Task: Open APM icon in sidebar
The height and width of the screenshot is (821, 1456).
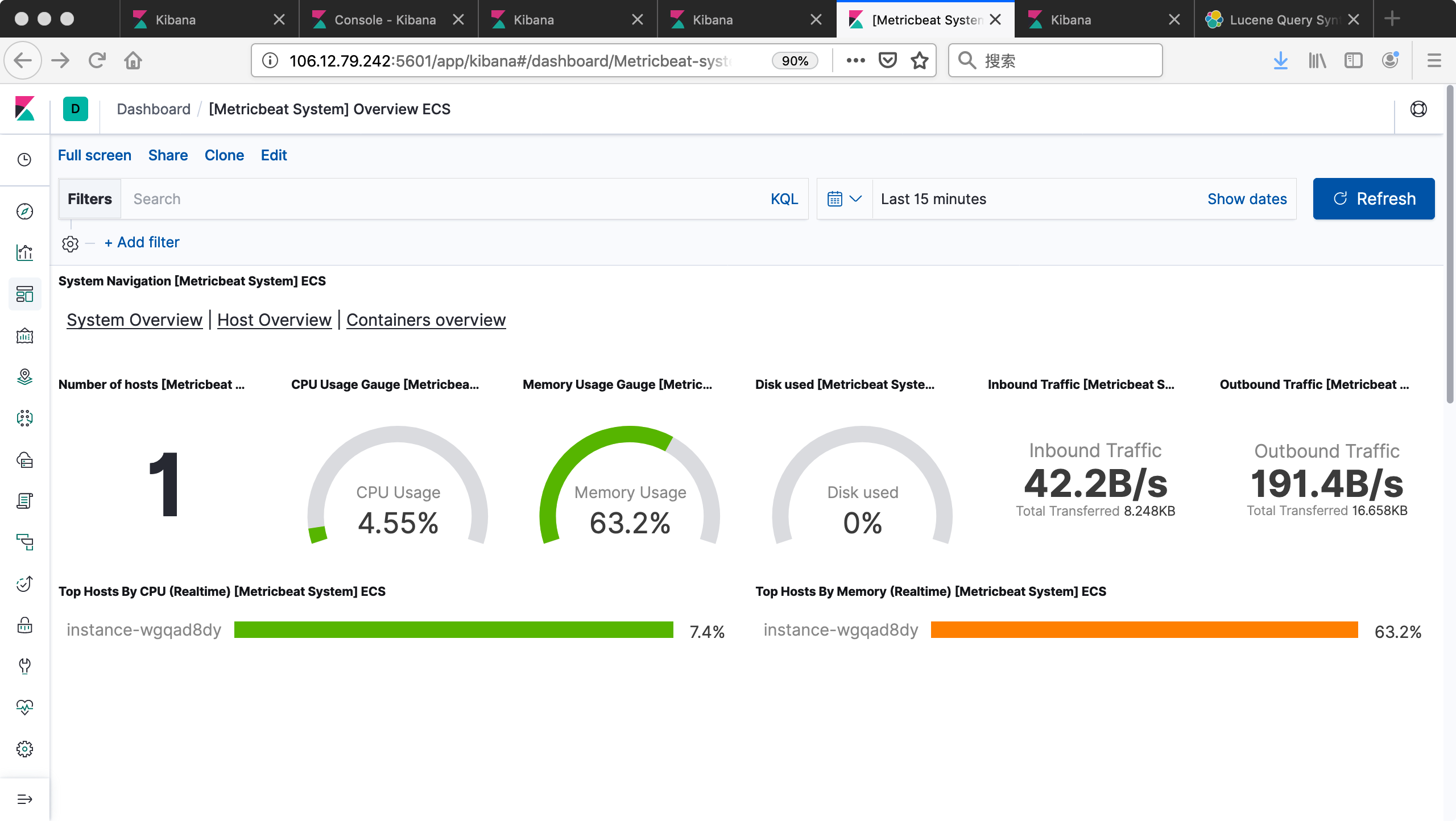Action: click(24, 542)
